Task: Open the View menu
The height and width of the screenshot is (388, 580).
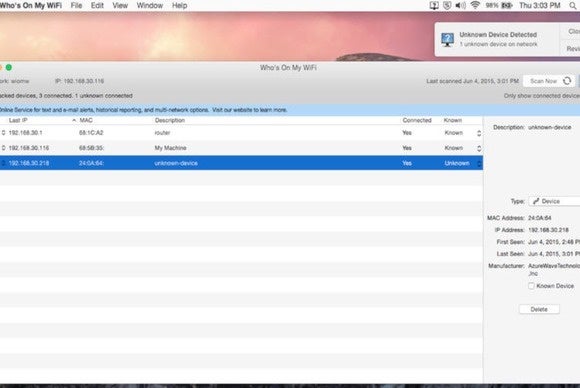Action: (120, 6)
